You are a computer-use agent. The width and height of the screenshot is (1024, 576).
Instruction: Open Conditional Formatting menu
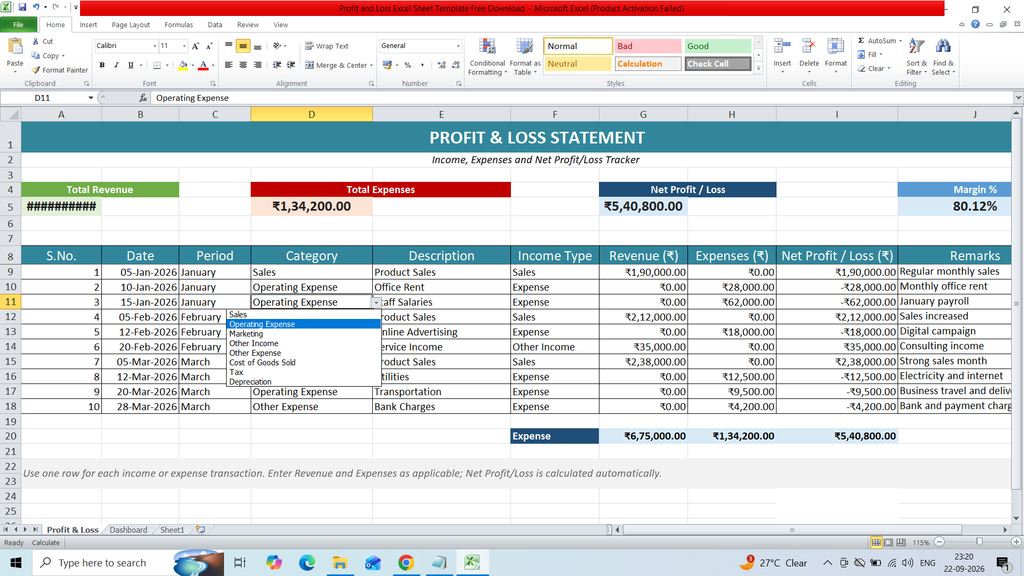pyautogui.click(x=487, y=57)
